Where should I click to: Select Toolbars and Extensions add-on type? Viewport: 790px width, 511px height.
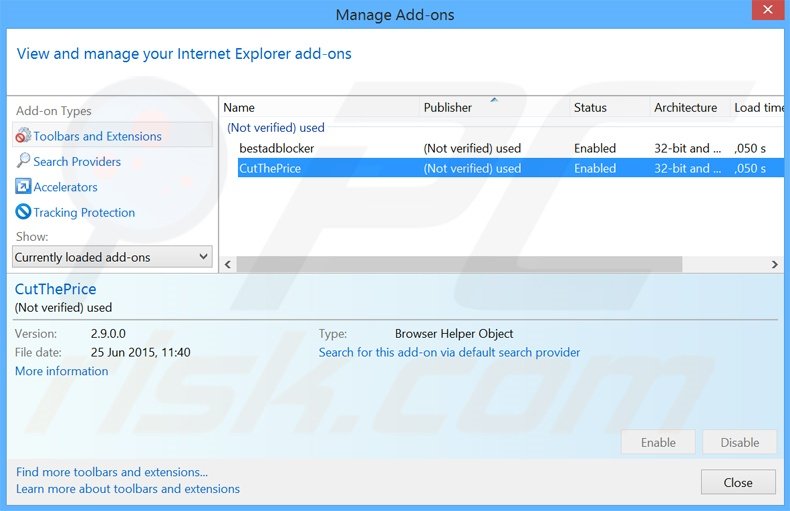(x=112, y=136)
